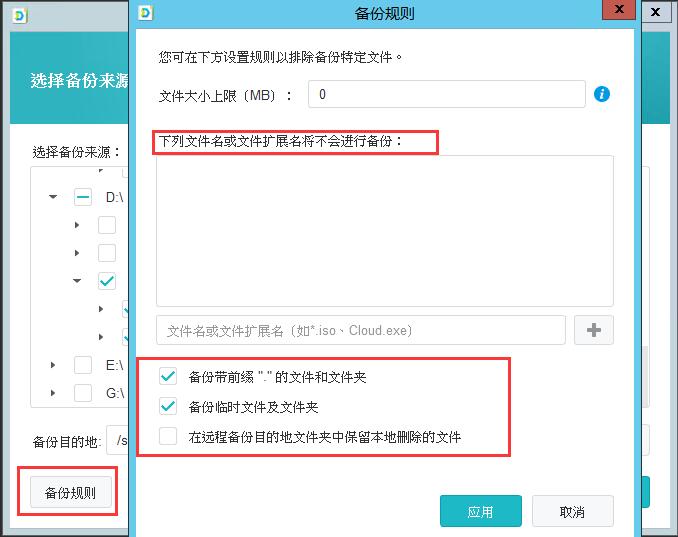
Task: Collapse the D:\ drive tree node
Action: coord(53,198)
